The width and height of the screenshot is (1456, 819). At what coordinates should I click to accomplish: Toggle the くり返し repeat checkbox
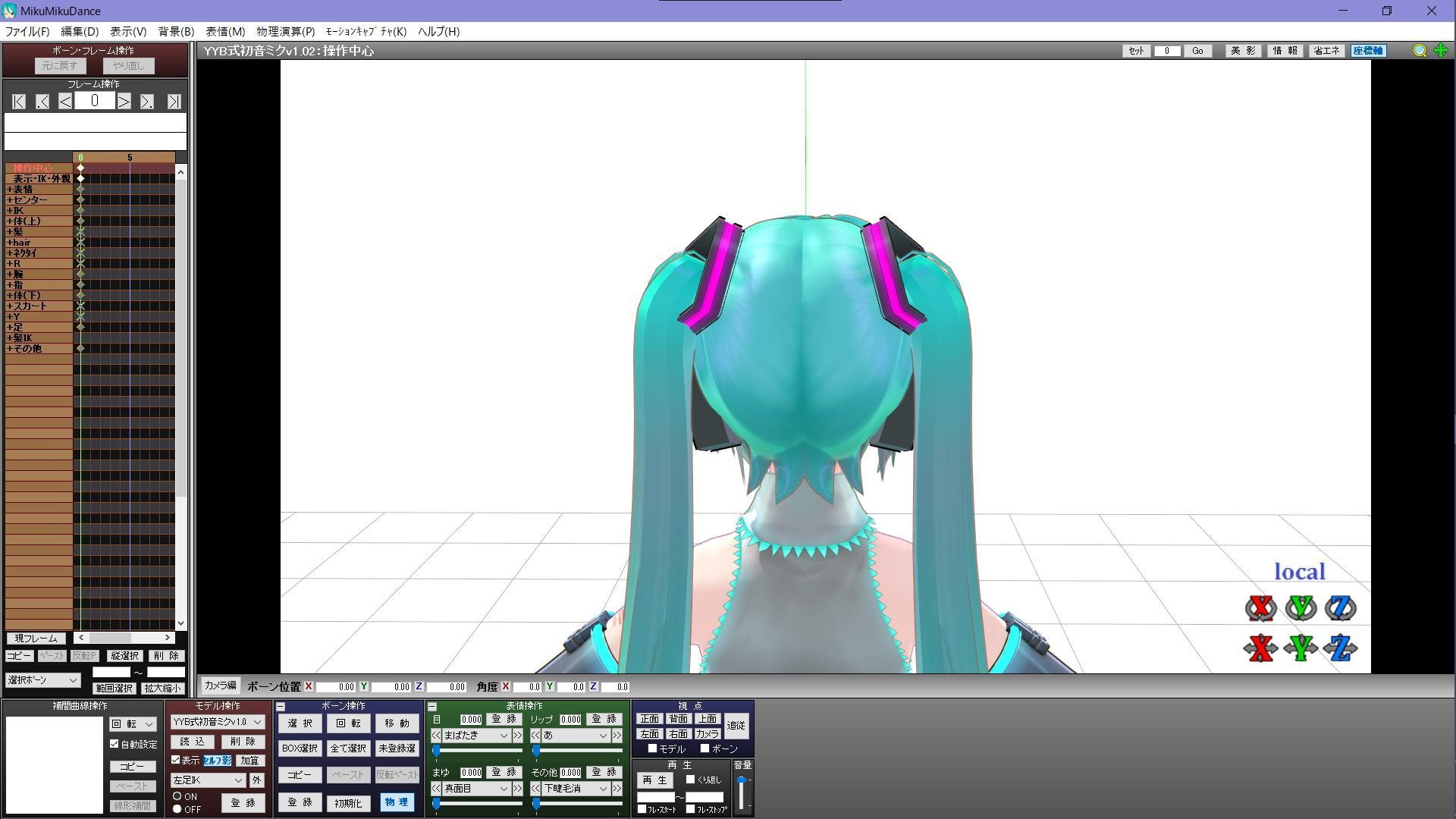pos(690,779)
